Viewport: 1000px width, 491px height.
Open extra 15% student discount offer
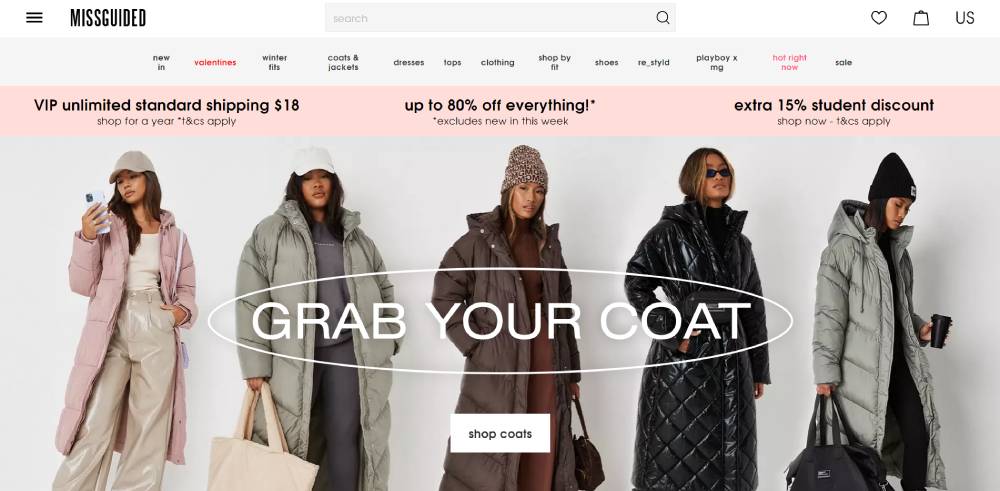[x=834, y=111]
